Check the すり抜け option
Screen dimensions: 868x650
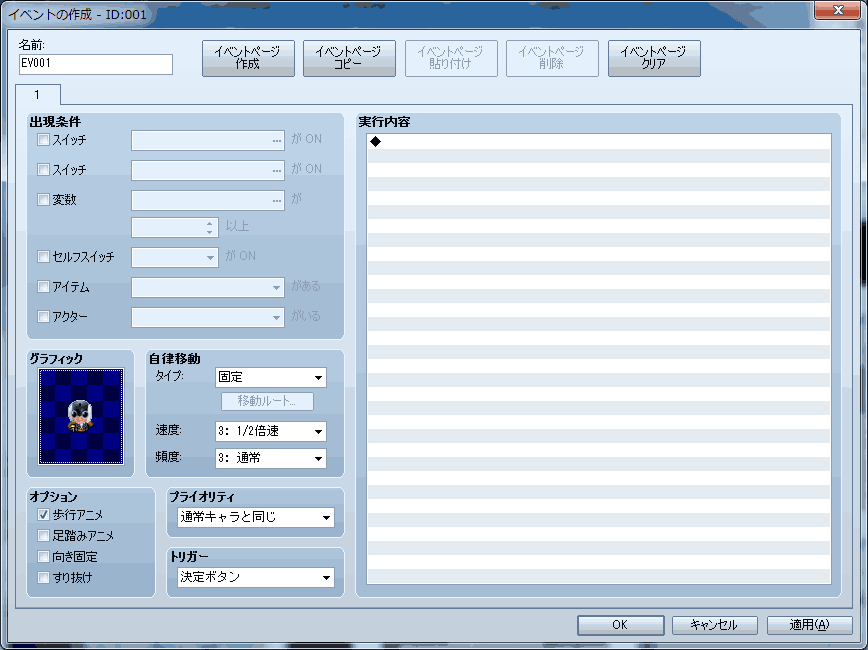(43, 577)
